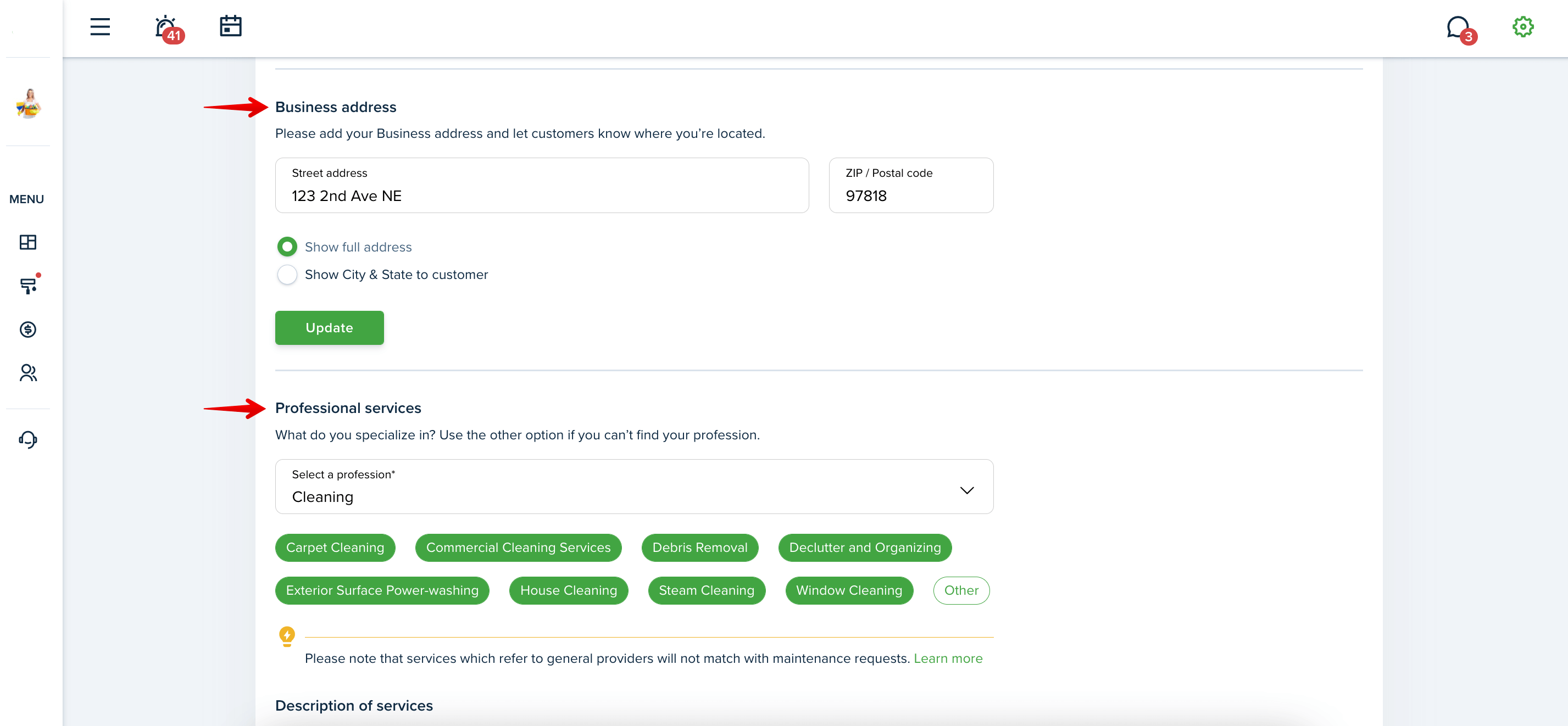This screenshot has height=726, width=1568.
Task: Open the contacts people icon
Action: [28, 372]
